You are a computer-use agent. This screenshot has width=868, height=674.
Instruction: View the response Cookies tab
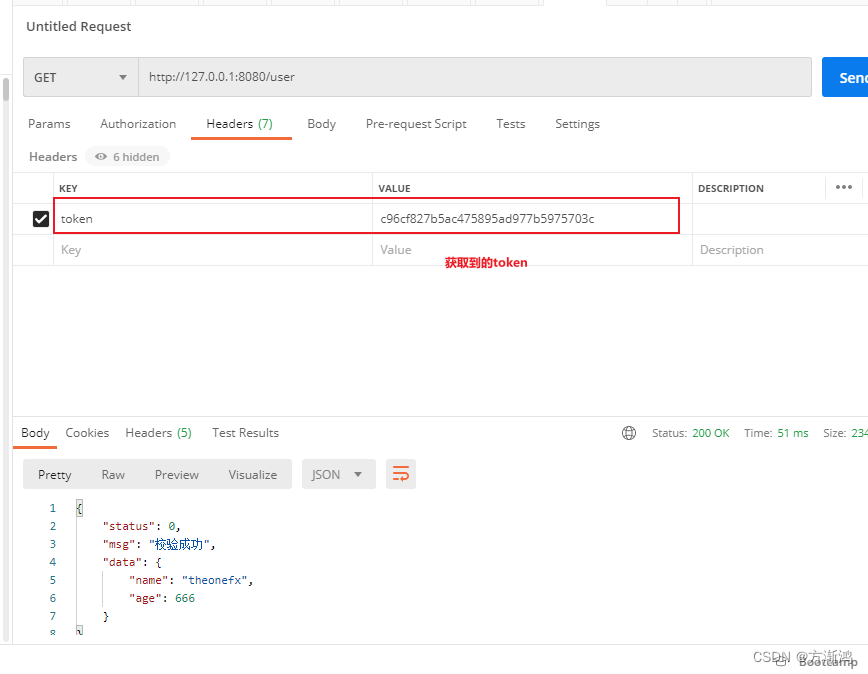coord(87,433)
